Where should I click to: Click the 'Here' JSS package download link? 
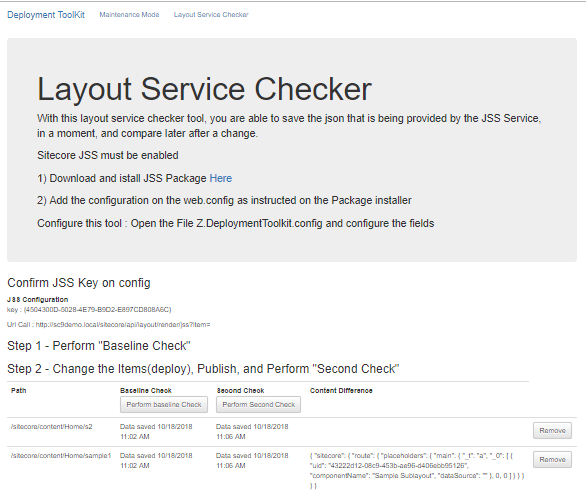(220, 178)
